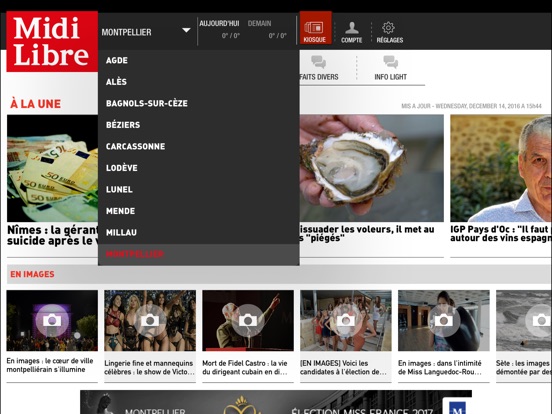
Task: Open the Info Light section
Action: tap(390, 68)
